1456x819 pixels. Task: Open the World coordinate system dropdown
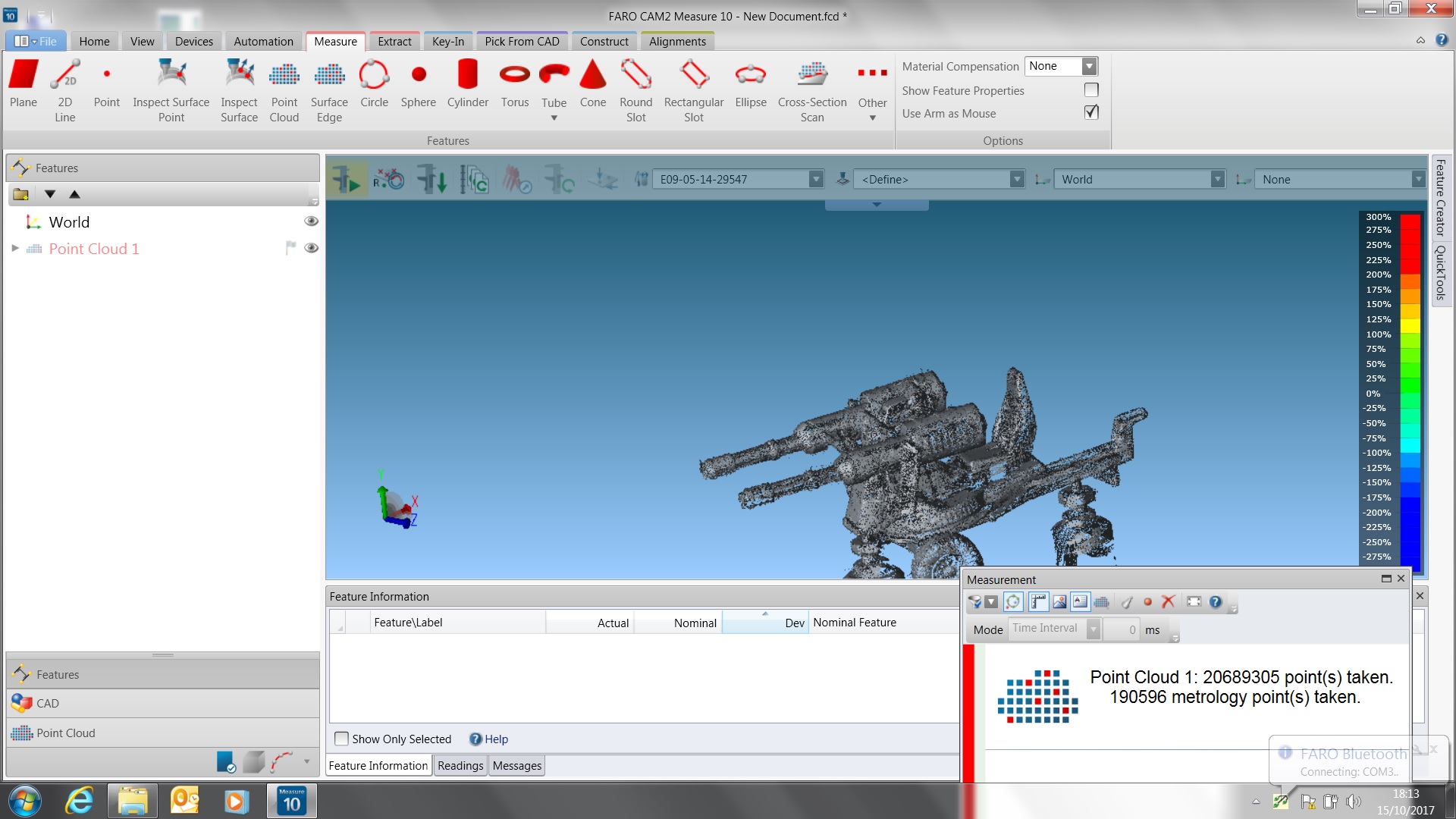(1217, 180)
